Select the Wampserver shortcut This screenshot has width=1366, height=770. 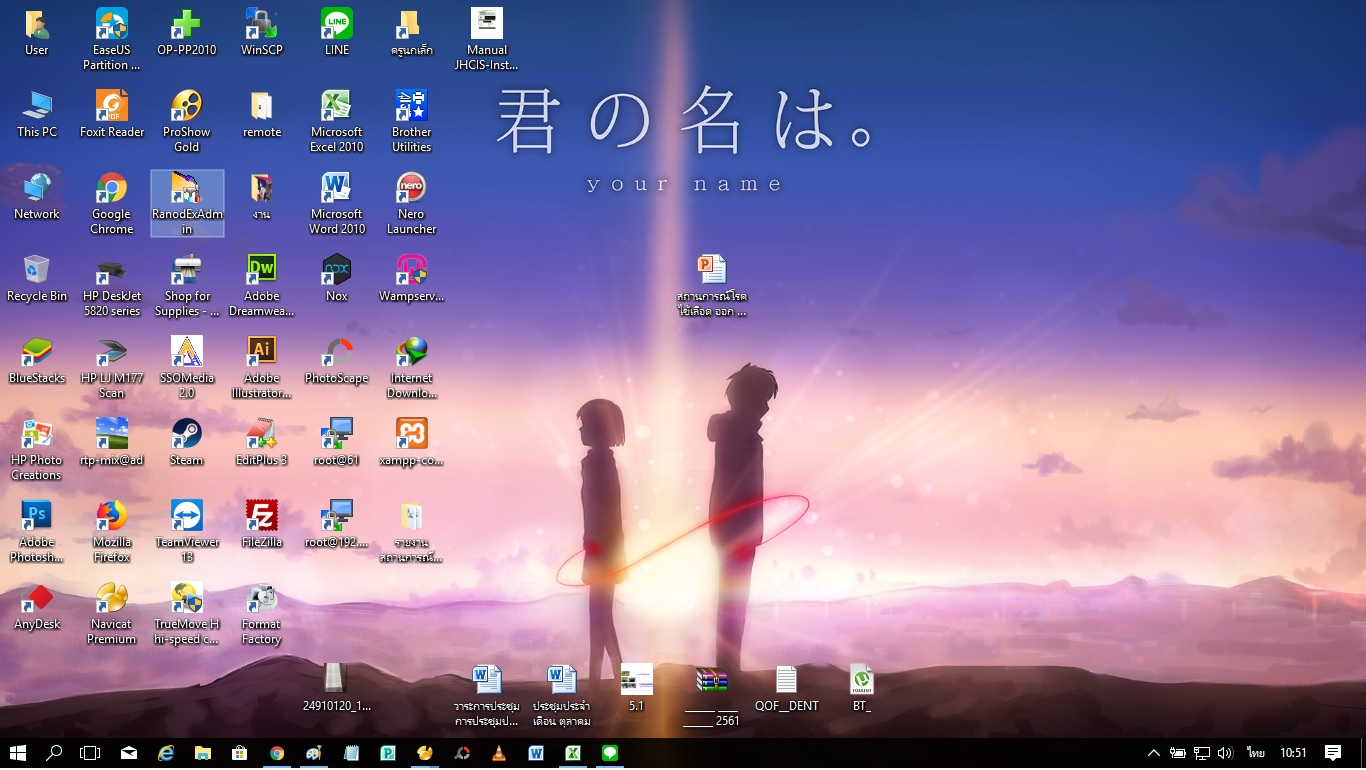(x=411, y=278)
